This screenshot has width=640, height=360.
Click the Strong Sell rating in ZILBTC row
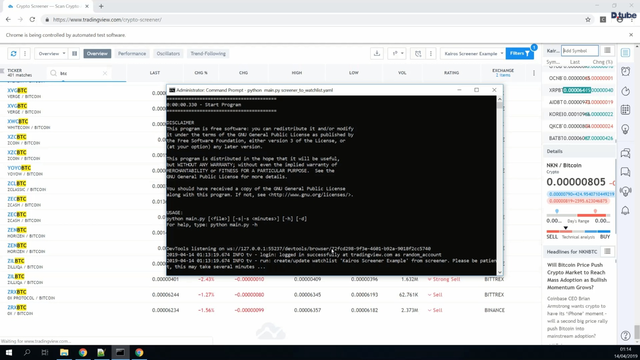(x=446, y=279)
